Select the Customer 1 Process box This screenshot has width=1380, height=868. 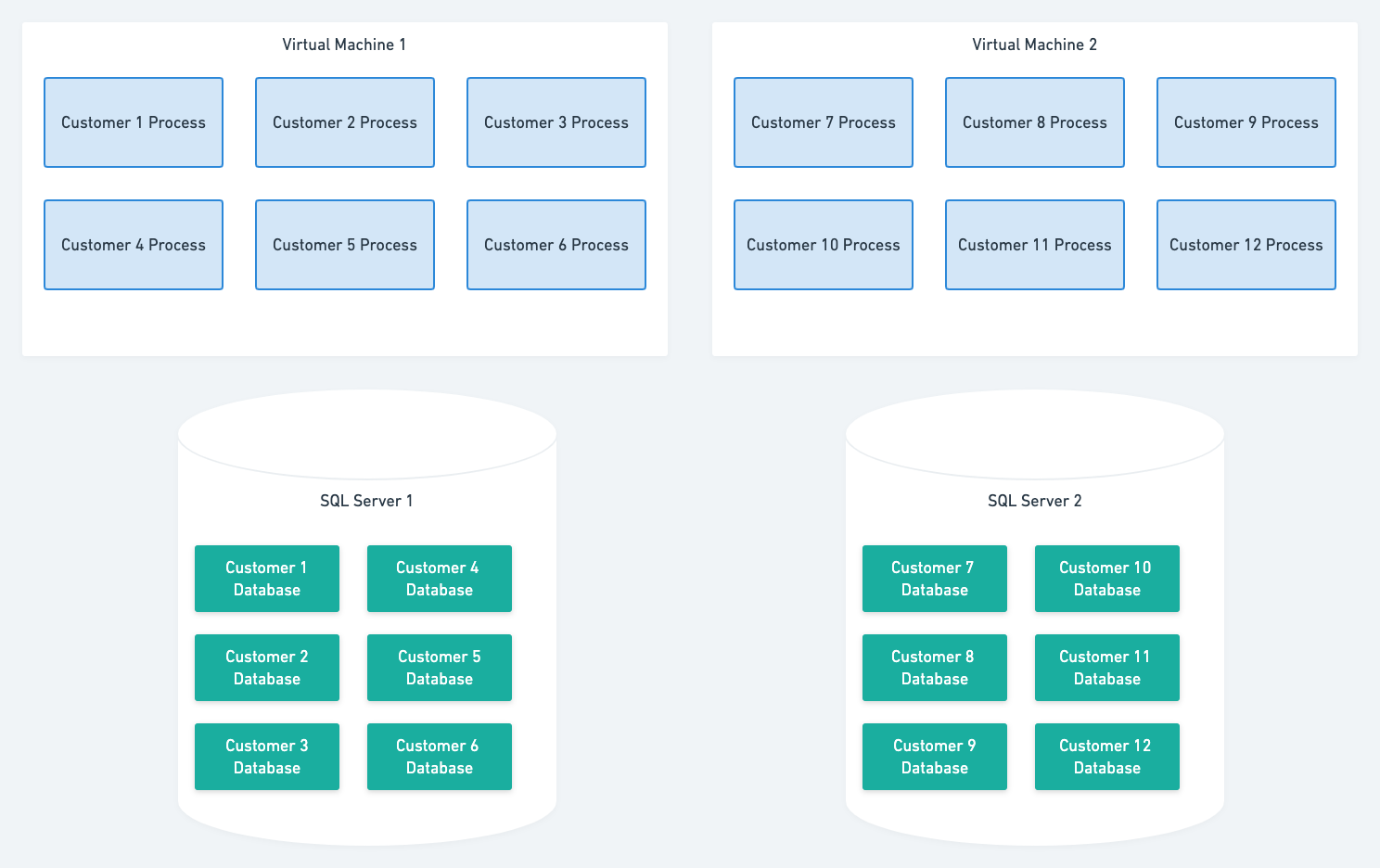pyautogui.click(x=133, y=121)
